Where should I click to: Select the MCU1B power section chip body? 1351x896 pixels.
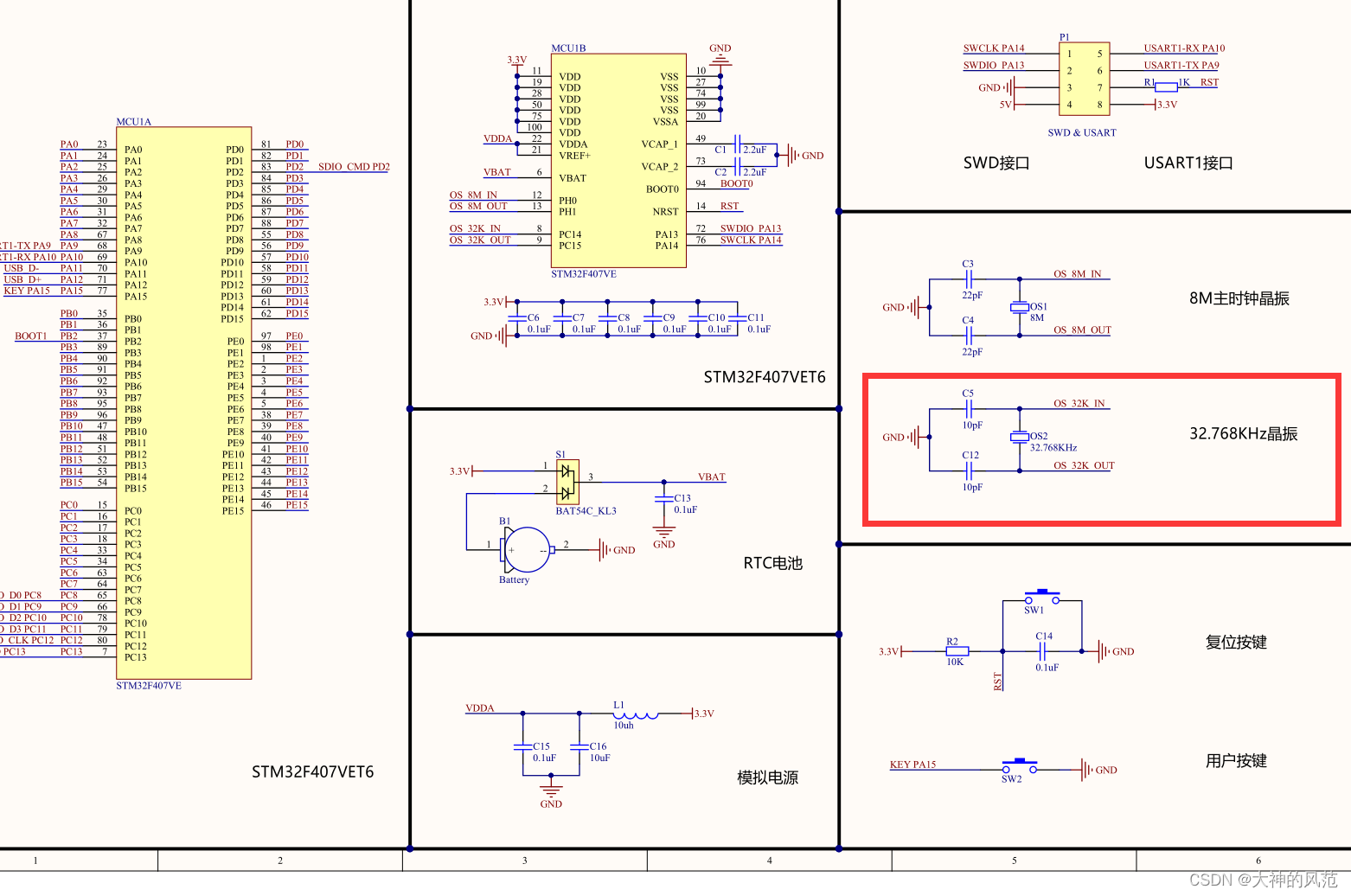tap(619, 161)
